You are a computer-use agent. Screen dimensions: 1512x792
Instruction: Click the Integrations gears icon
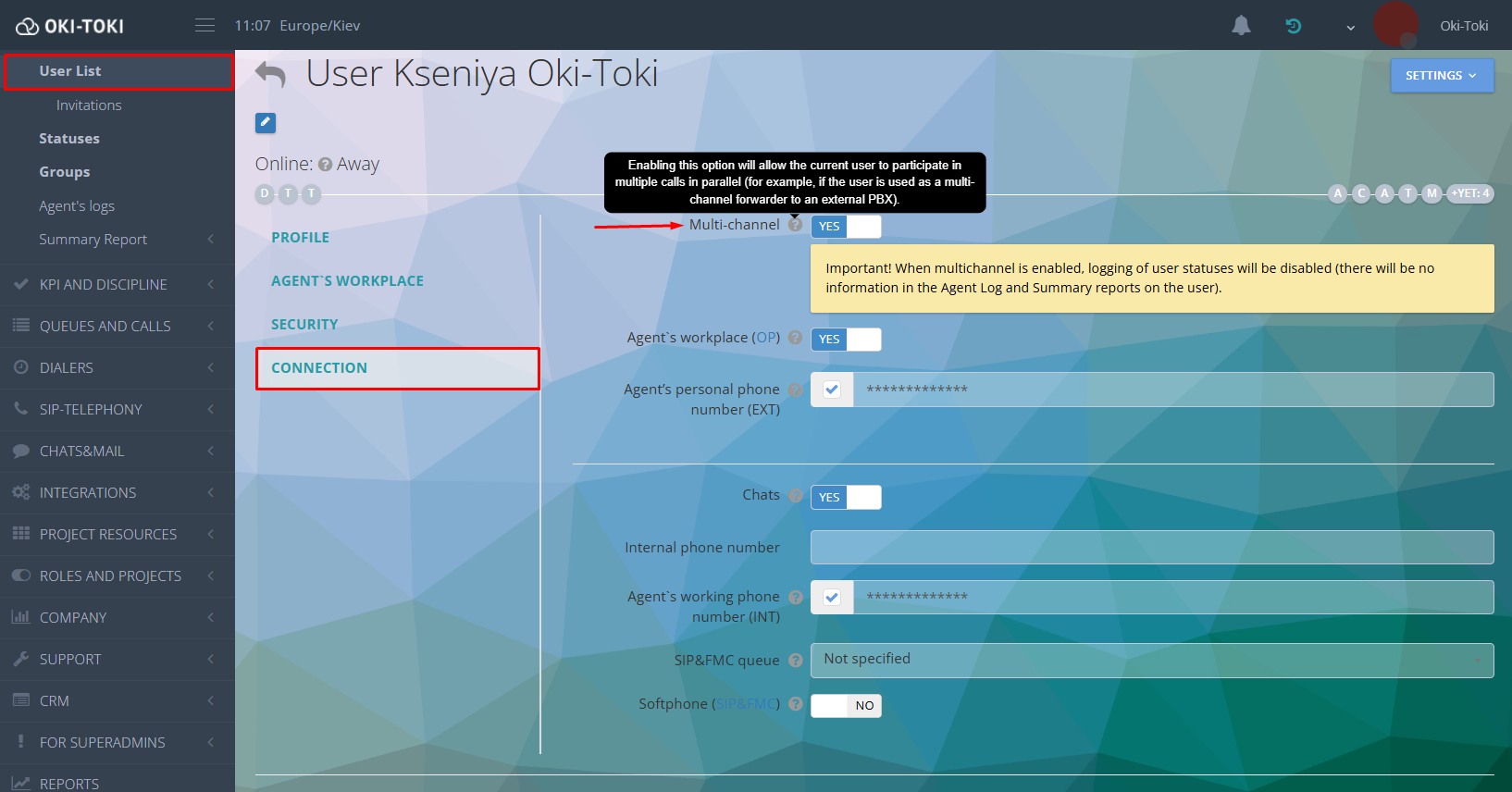point(21,492)
